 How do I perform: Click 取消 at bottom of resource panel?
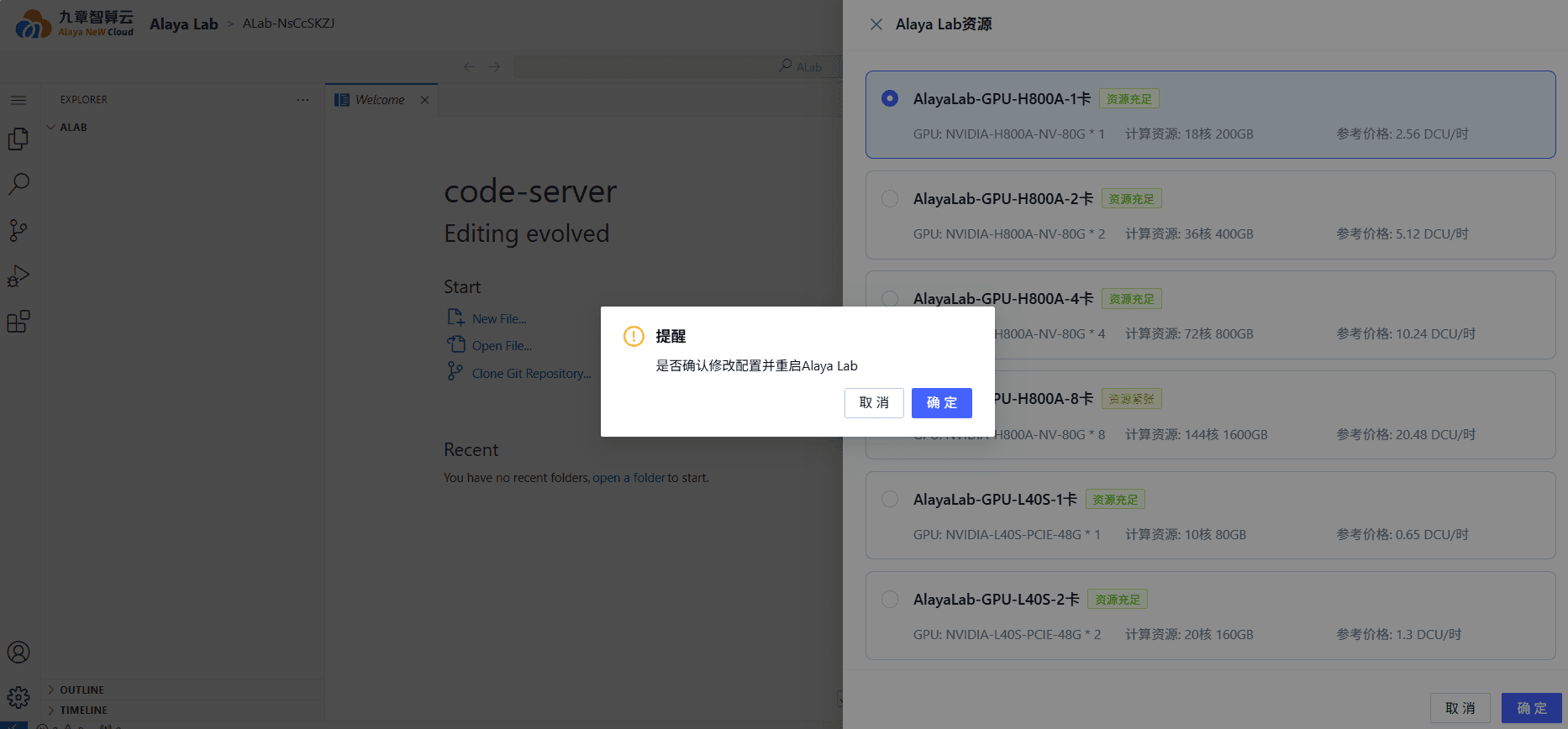(1460, 708)
